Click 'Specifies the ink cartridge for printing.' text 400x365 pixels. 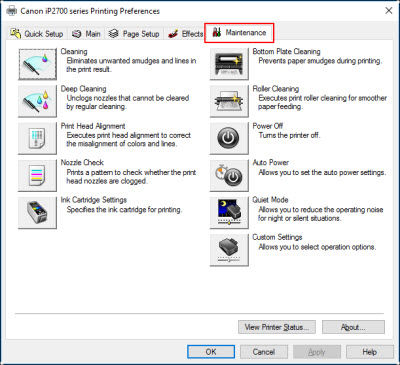[124, 210]
